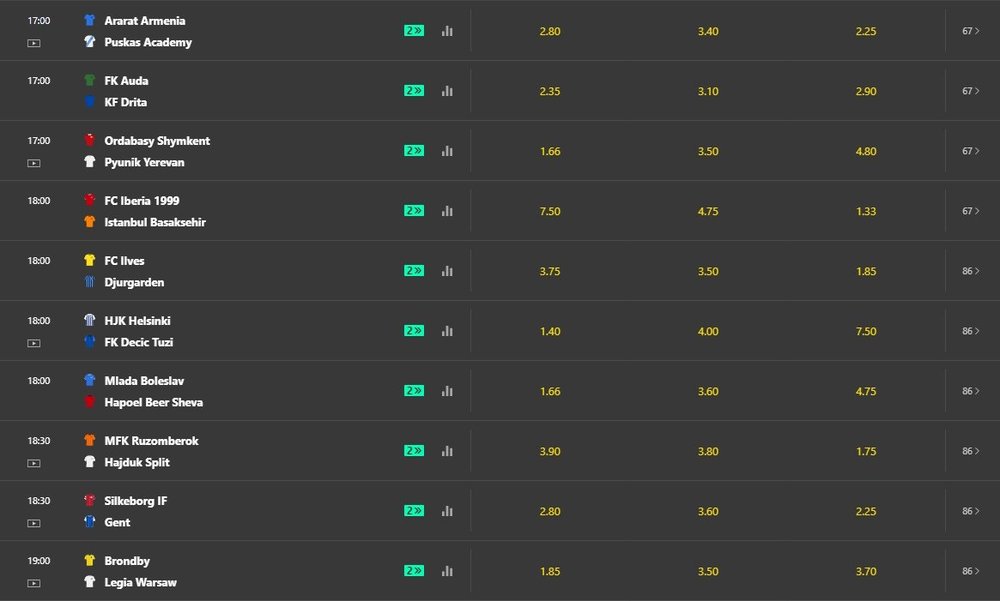Image resolution: width=1000 pixels, height=601 pixels.
Task: Click the live stream icon for MFK Ruzomberok match
Action: (34, 463)
